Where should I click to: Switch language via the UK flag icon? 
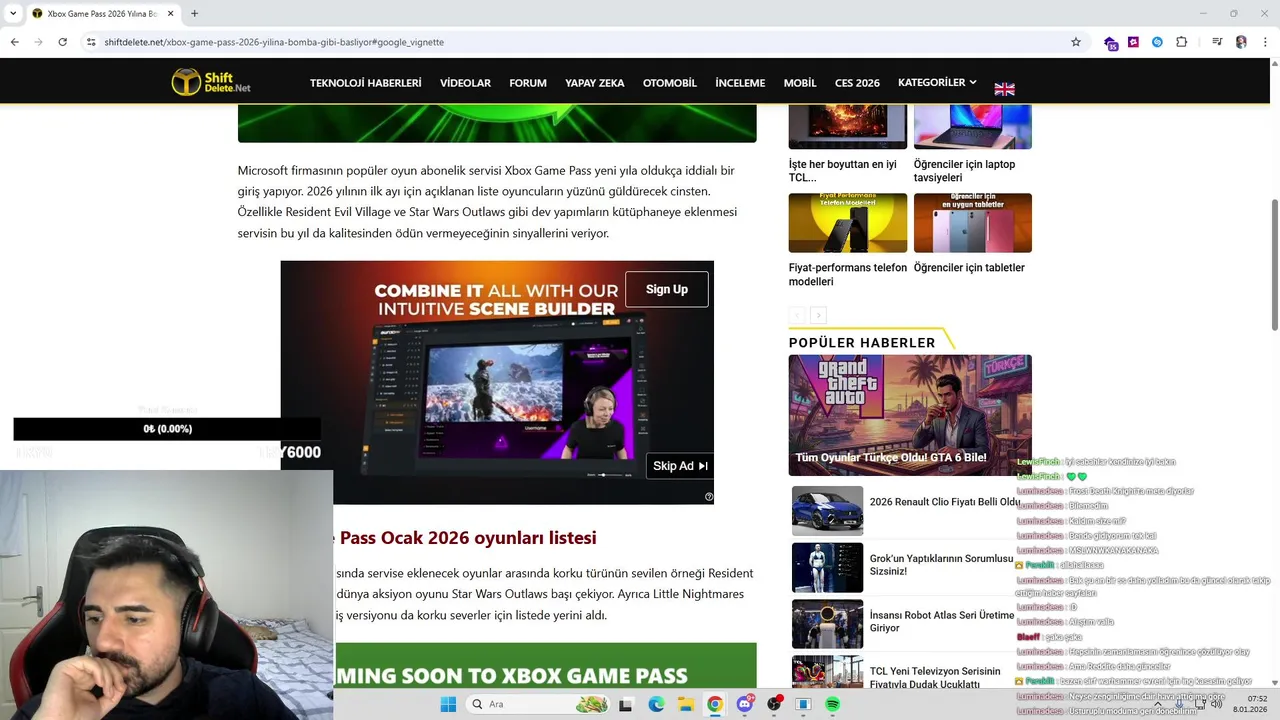[1004, 89]
